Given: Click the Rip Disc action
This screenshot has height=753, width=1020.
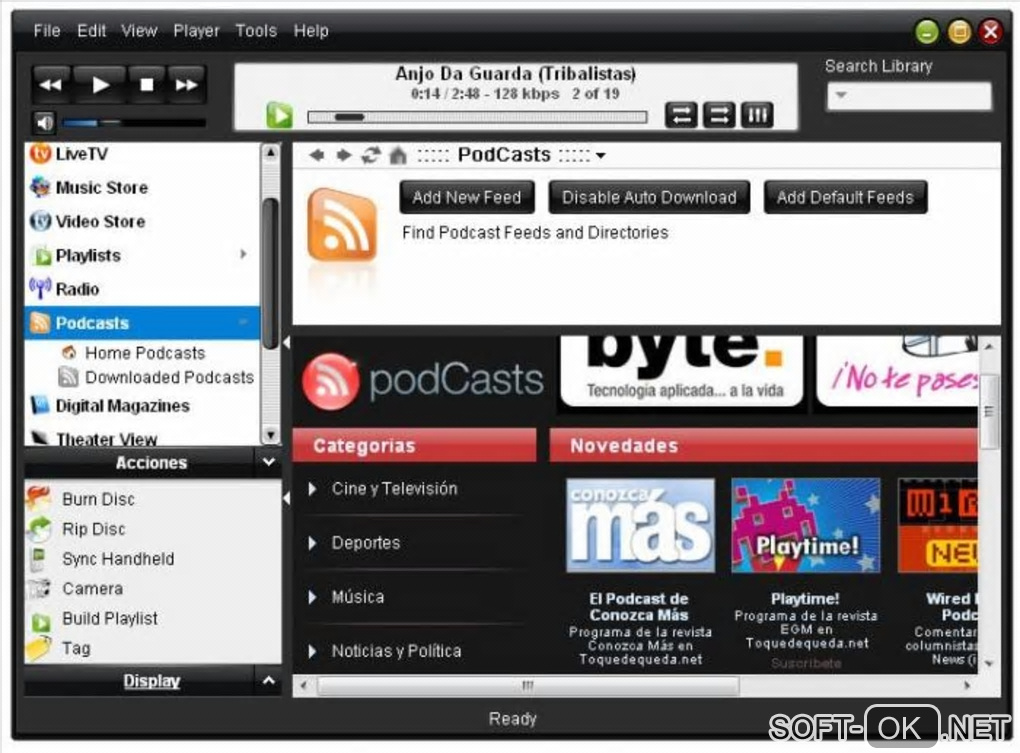Looking at the screenshot, I should (94, 529).
